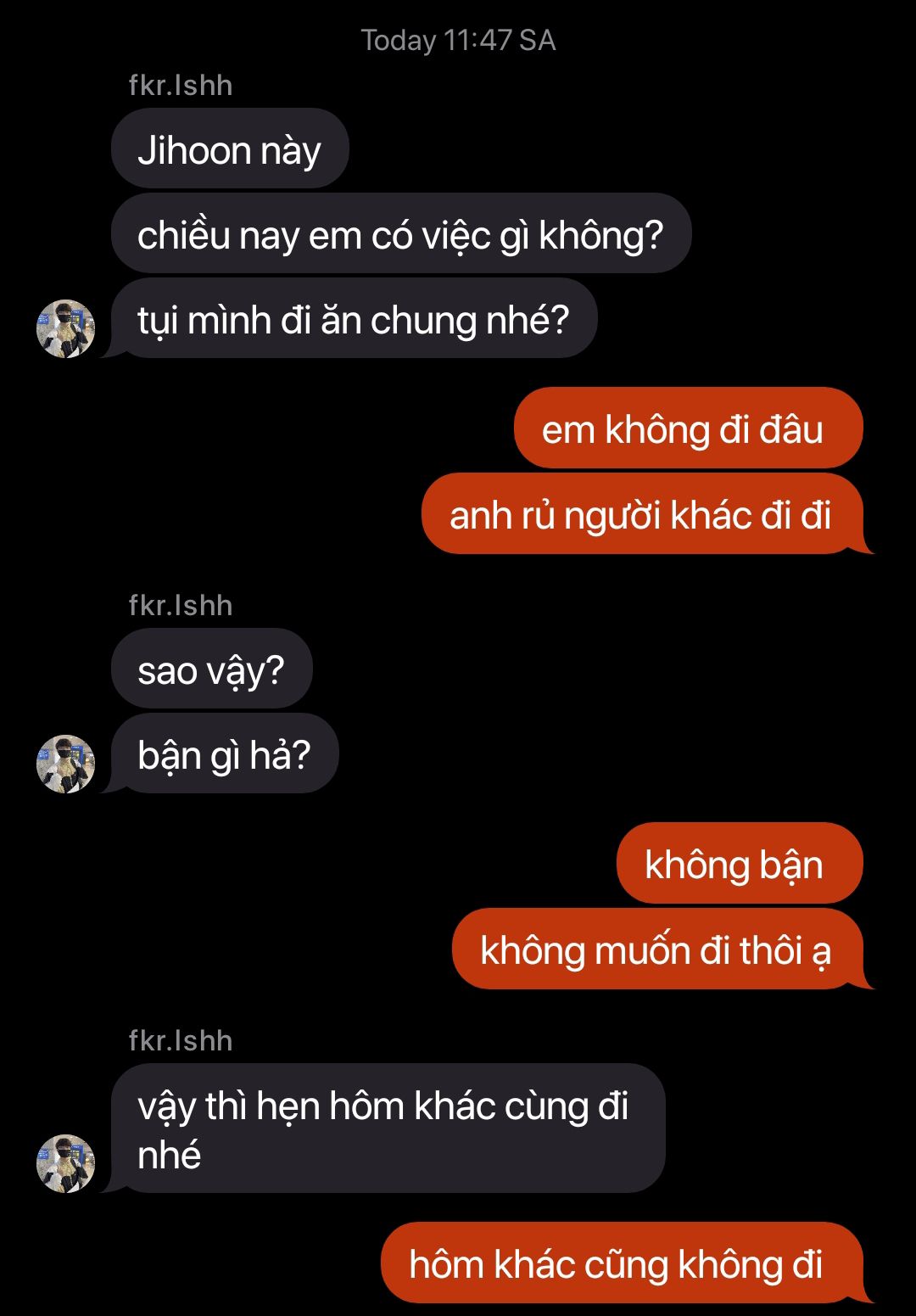Tap the "sao vậy?" message

click(212, 669)
